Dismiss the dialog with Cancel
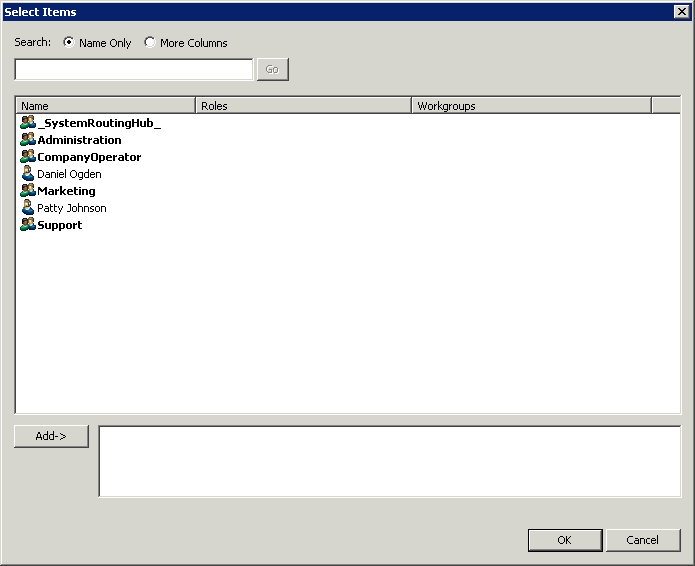 point(642,540)
